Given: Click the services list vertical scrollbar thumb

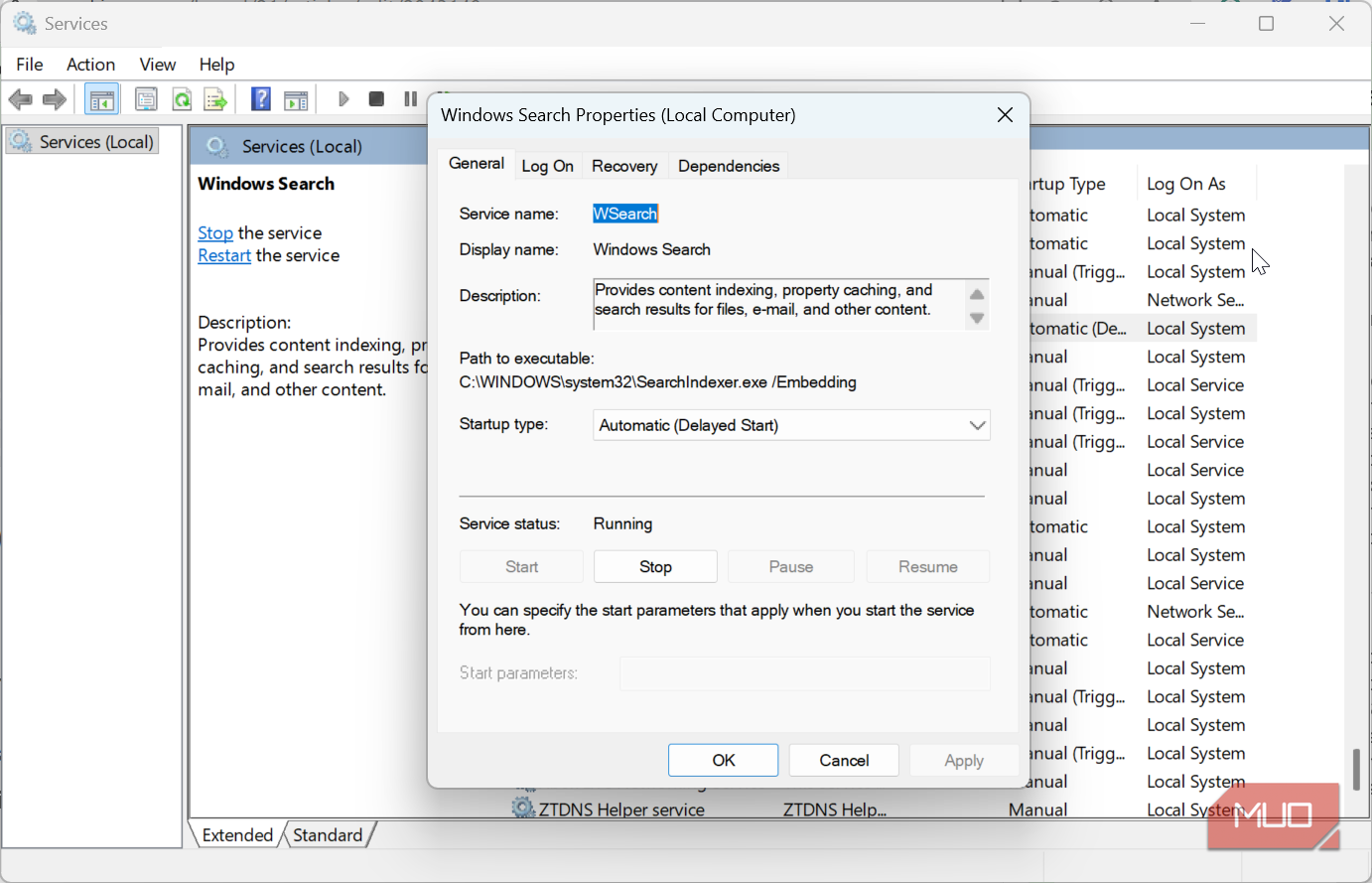Looking at the screenshot, I should click(x=1356, y=768).
